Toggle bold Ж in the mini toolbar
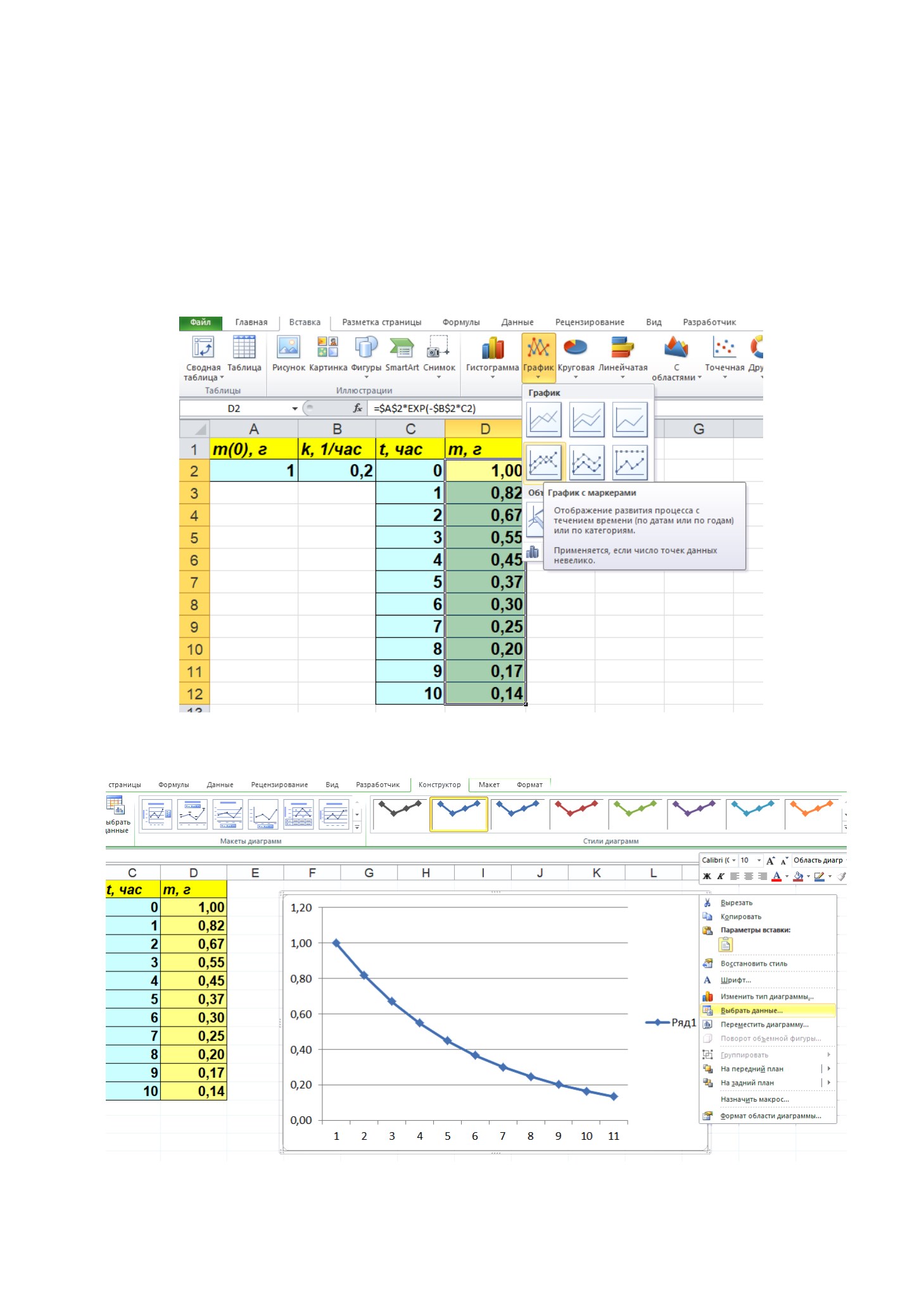The image size is (924, 1307). click(707, 876)
